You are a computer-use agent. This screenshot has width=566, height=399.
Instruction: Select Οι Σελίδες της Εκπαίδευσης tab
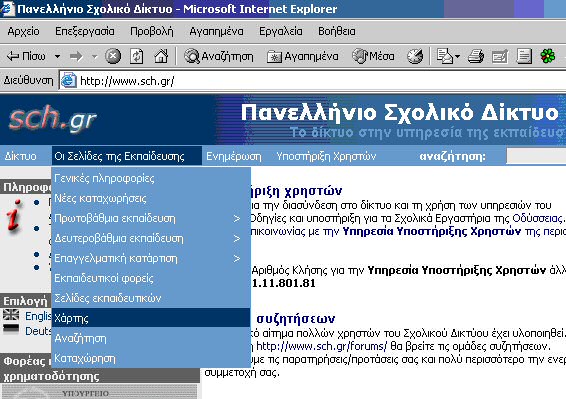coord(126,156)
